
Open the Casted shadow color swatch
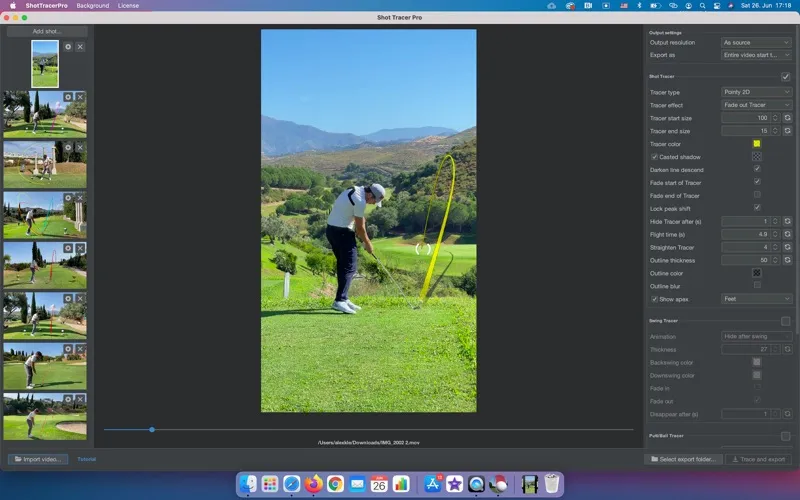point(757,156)
